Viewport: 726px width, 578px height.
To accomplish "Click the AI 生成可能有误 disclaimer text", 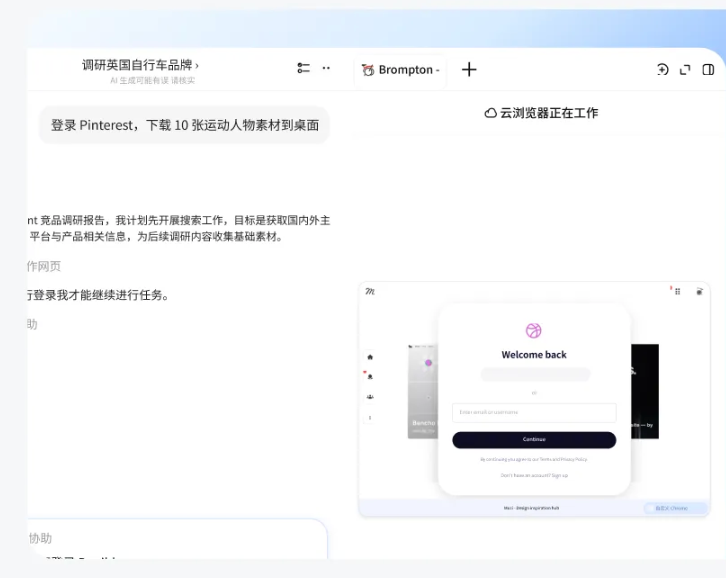I will click(x=152, y=81).
